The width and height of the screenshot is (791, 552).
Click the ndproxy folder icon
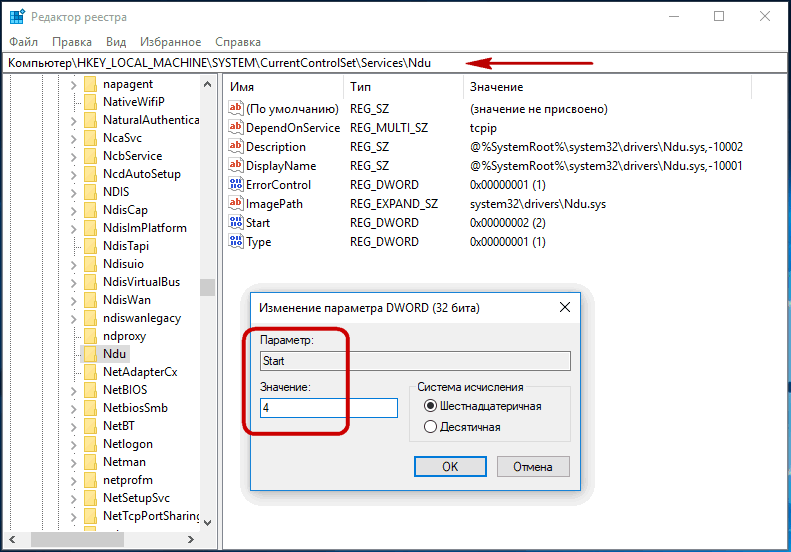90,336
